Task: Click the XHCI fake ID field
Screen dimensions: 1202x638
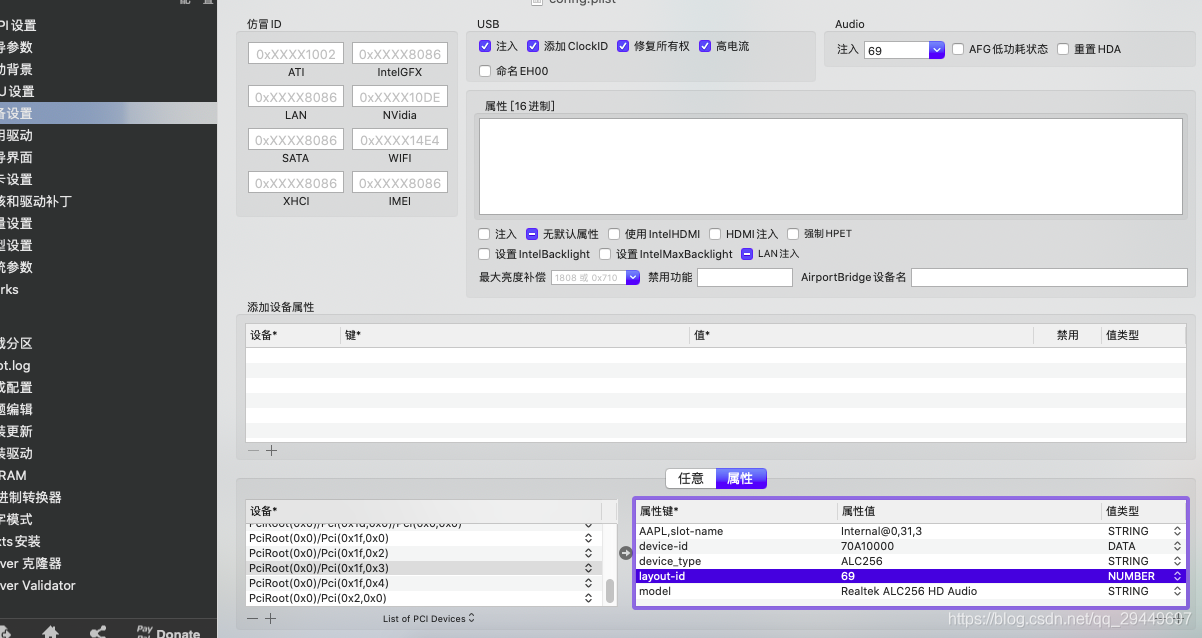Action: pos(296,183)
